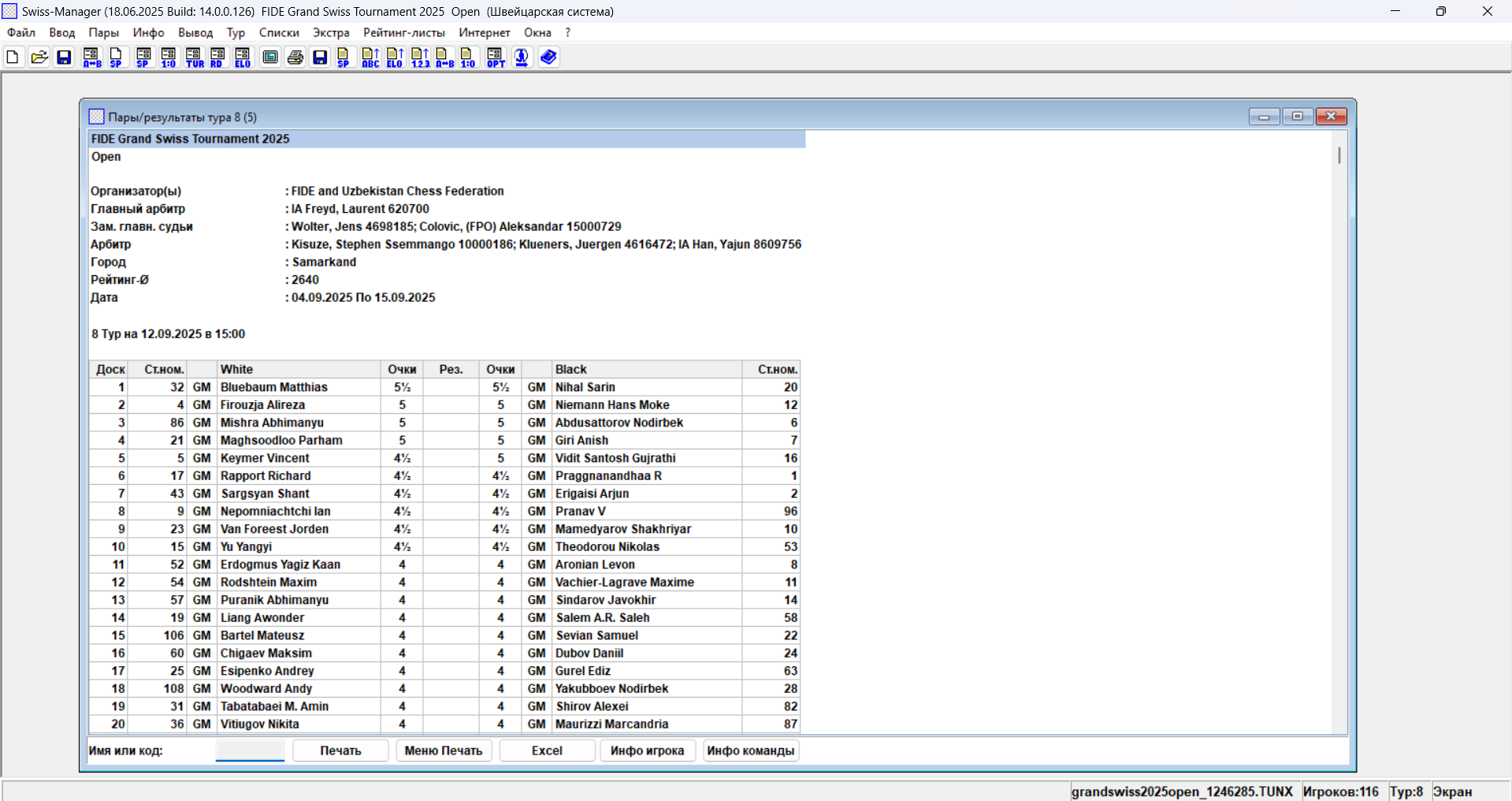Screen dimensions: 1512x801
Task: Click the 1.2.3 ranking list icon
Action: 420,58
